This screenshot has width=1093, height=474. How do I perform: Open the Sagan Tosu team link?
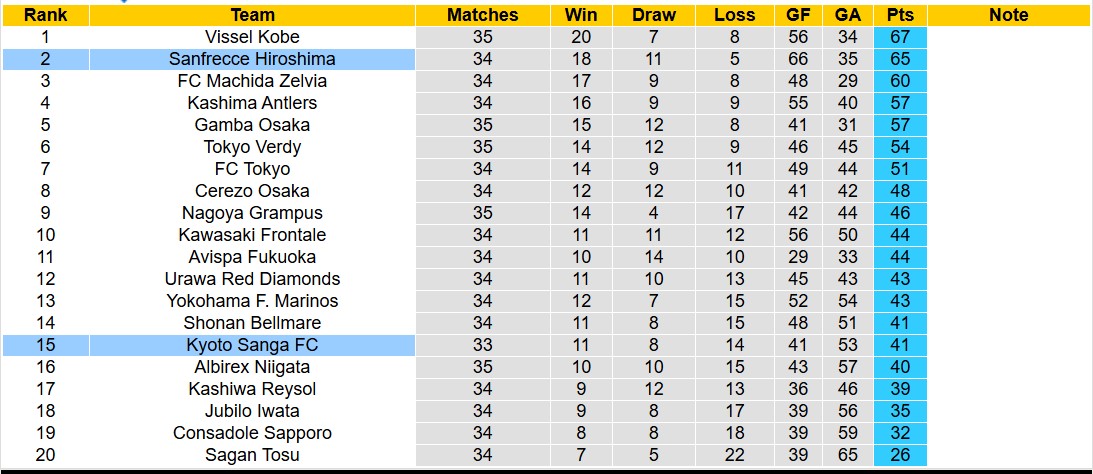(252, 455)
